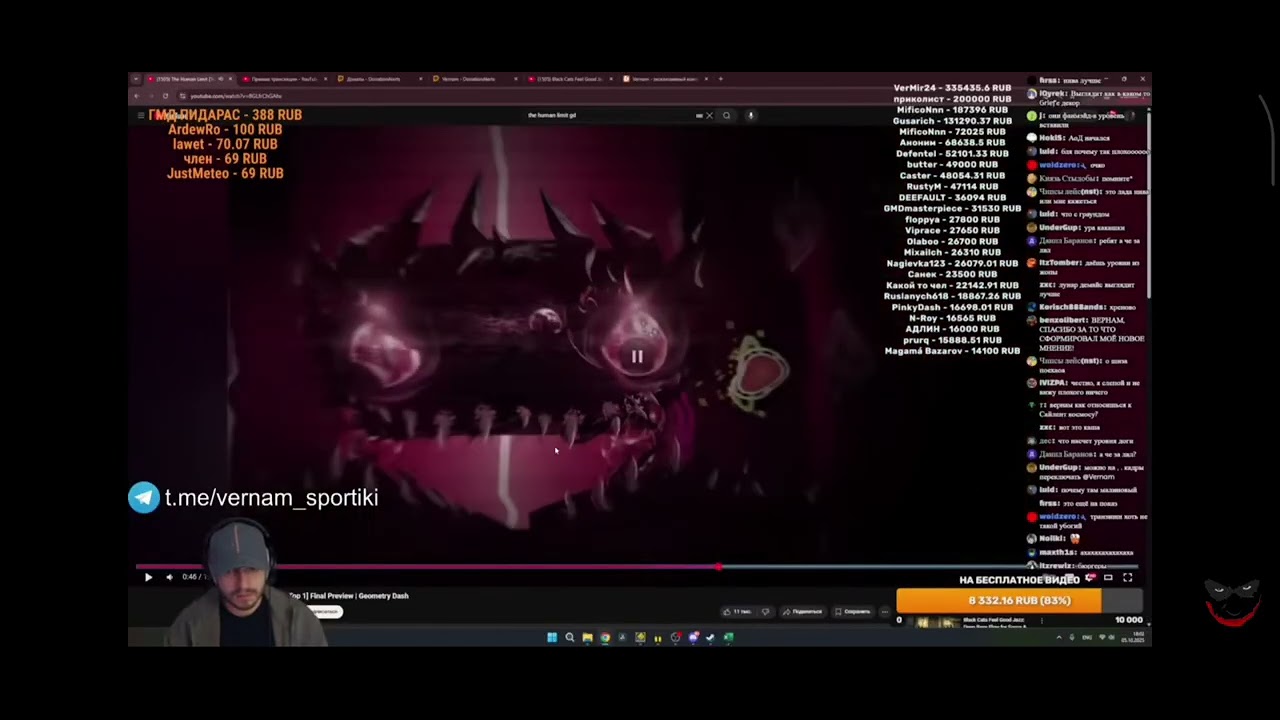Click the donor entry 'Gusarich - 131290.37 RUB'

click(952, 121)
